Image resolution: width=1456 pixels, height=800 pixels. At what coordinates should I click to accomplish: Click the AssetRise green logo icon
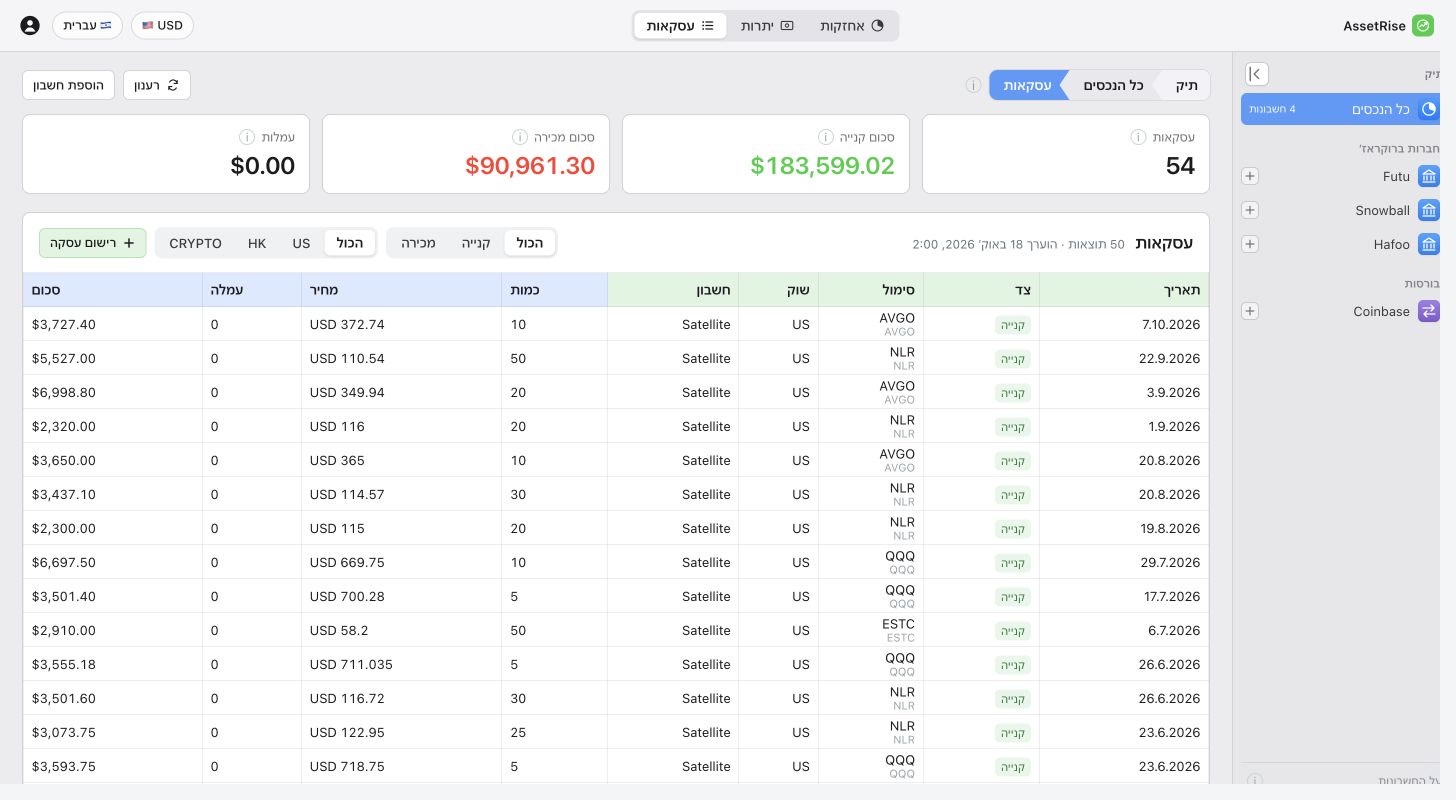[x=1423, y=26]
